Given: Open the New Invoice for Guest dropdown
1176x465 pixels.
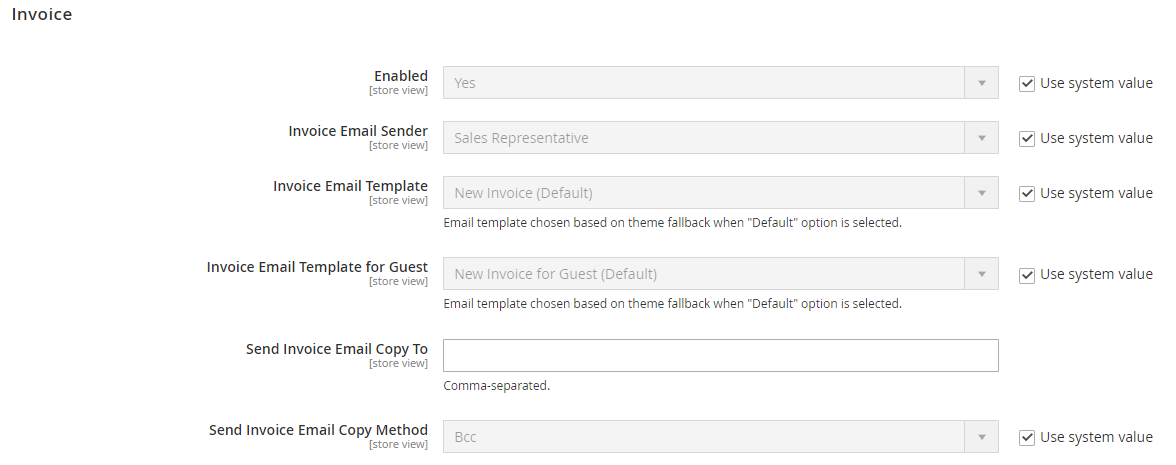Looking at the screenshot, I should click(720, 274).
